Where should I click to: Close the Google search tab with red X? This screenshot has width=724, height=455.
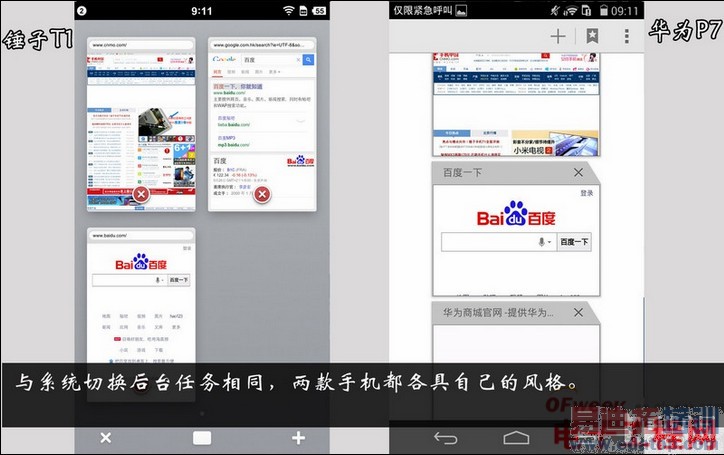coord(262,194)
